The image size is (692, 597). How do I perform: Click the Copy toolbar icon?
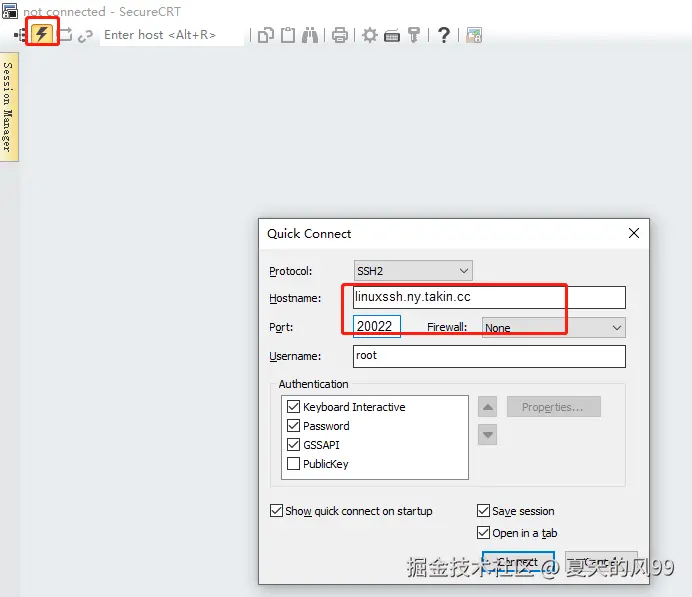(x=266, y=35)
